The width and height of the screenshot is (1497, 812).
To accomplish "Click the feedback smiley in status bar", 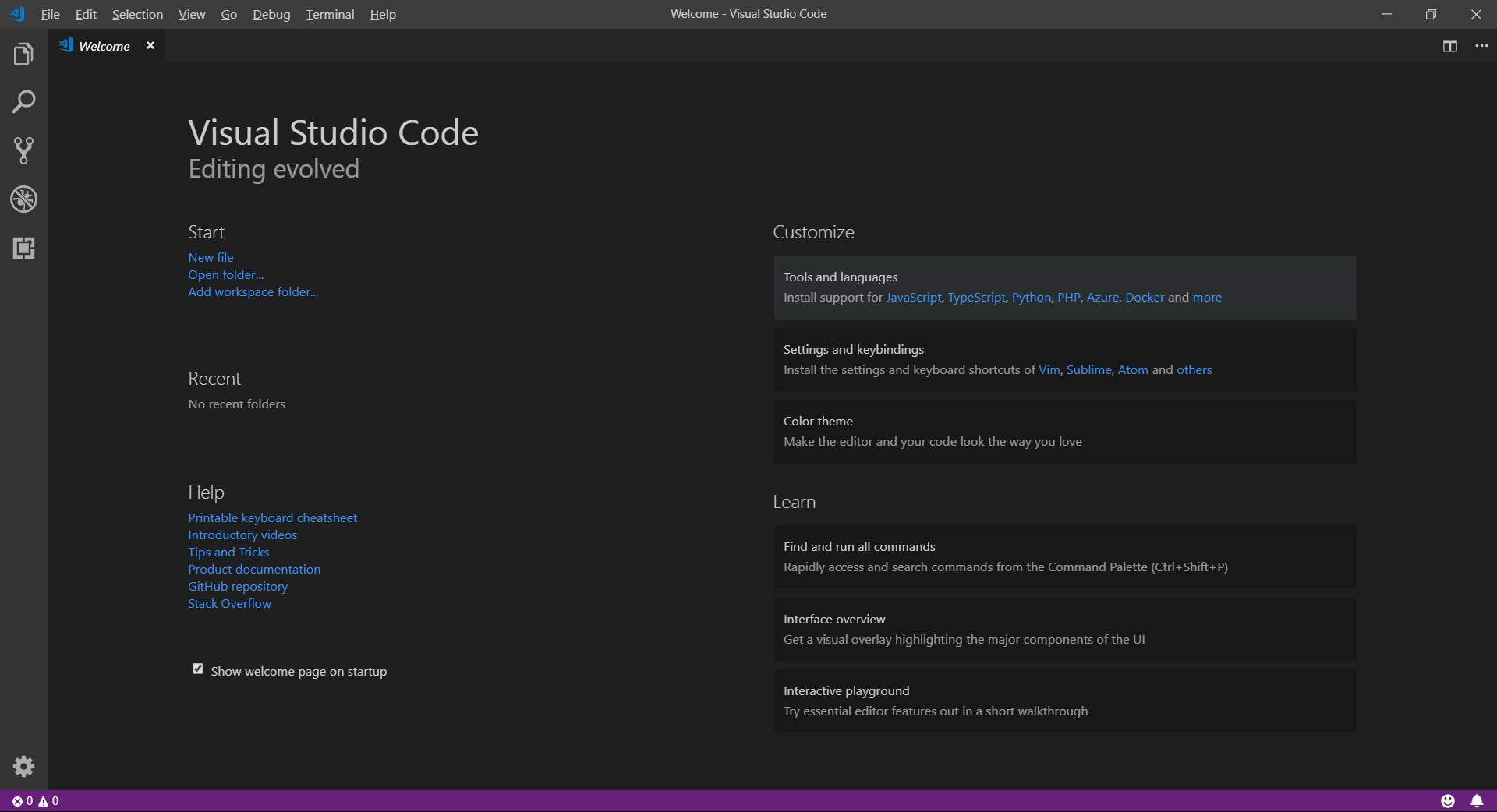I will tap(1448, 801).
